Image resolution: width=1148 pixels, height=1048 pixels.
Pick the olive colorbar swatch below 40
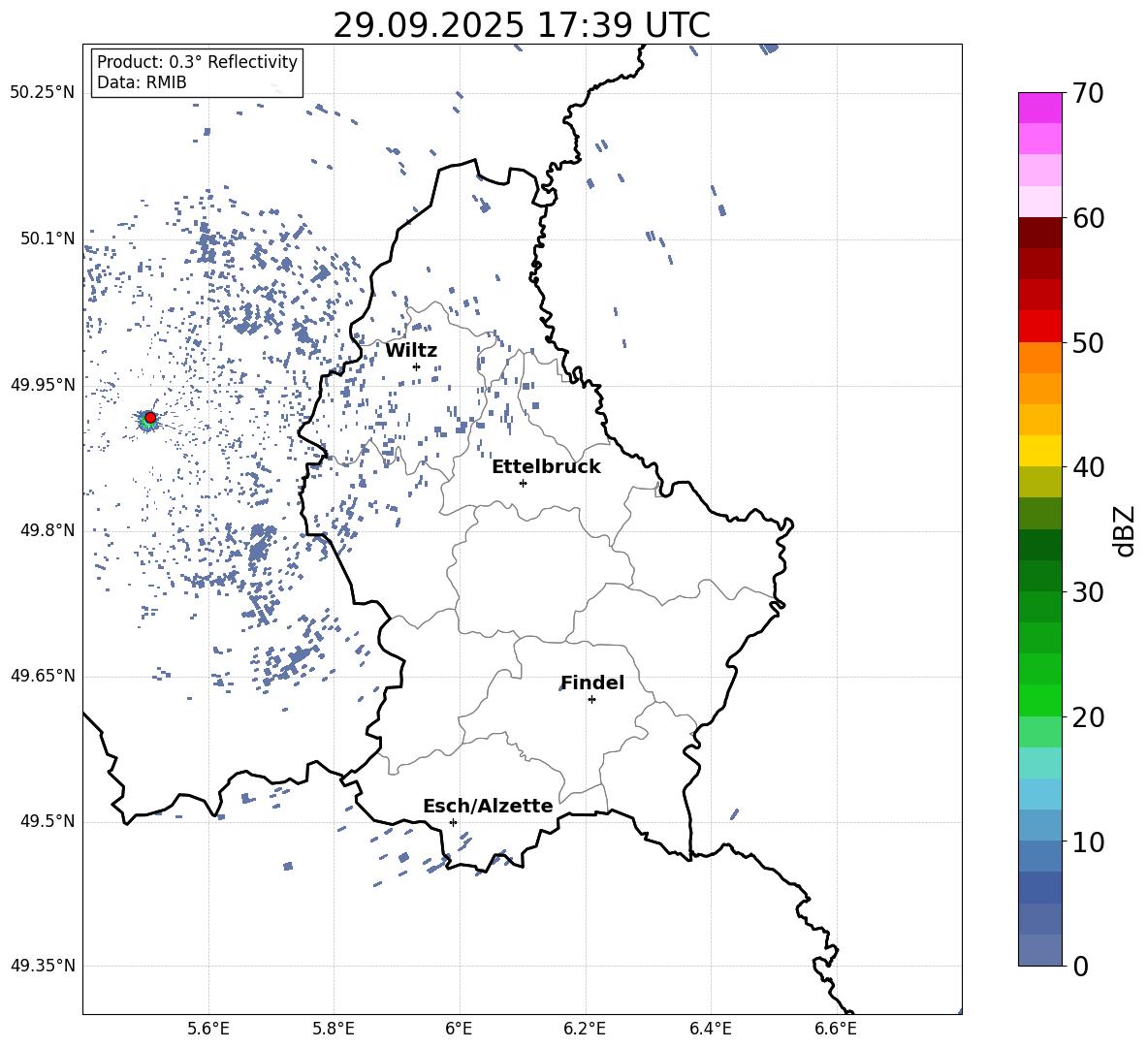point(1040,482)
